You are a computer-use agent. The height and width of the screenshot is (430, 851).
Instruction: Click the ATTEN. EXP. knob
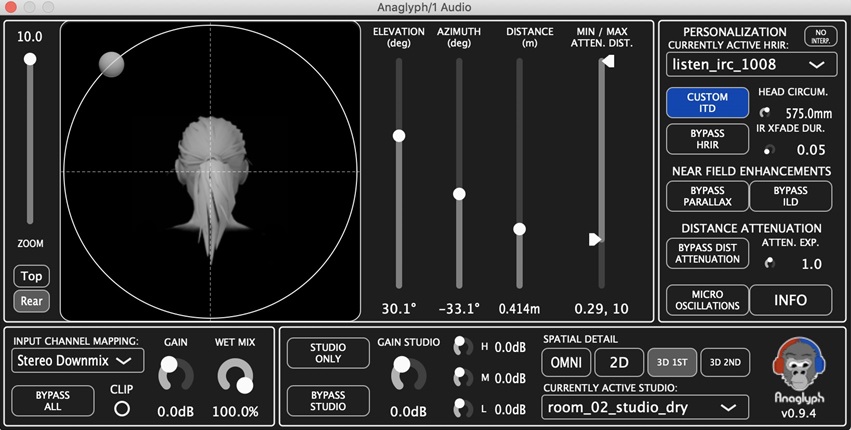769,263
